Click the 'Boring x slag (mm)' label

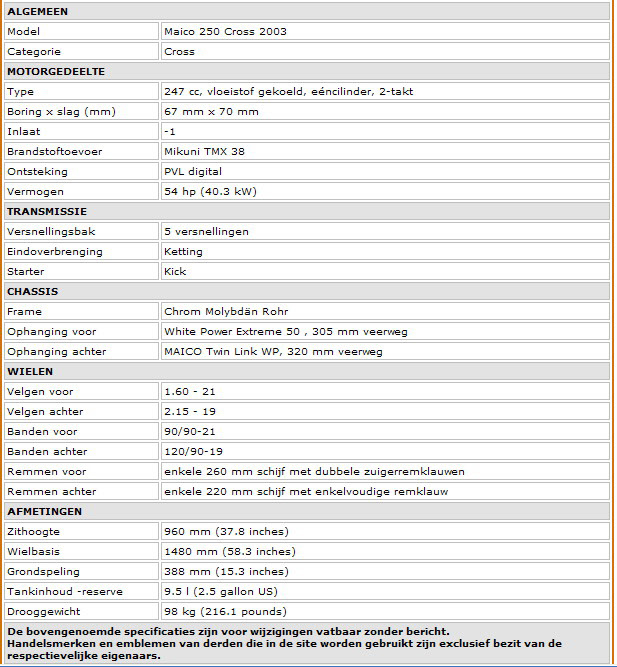61,111
